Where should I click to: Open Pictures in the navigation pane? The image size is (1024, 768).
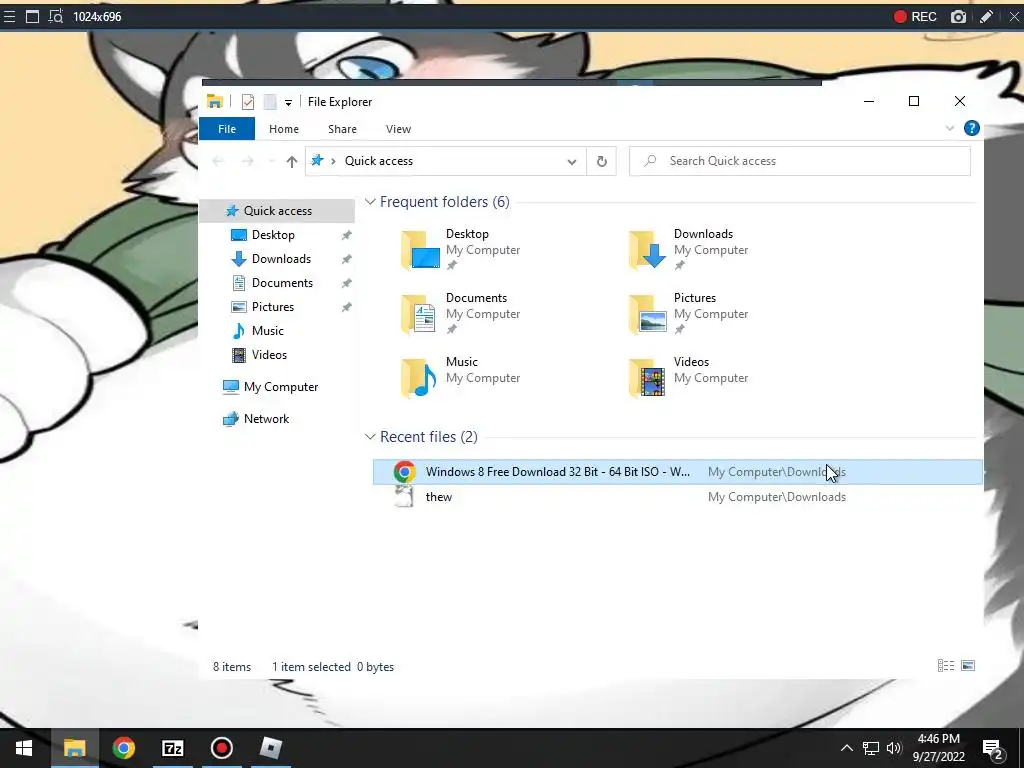272,307
